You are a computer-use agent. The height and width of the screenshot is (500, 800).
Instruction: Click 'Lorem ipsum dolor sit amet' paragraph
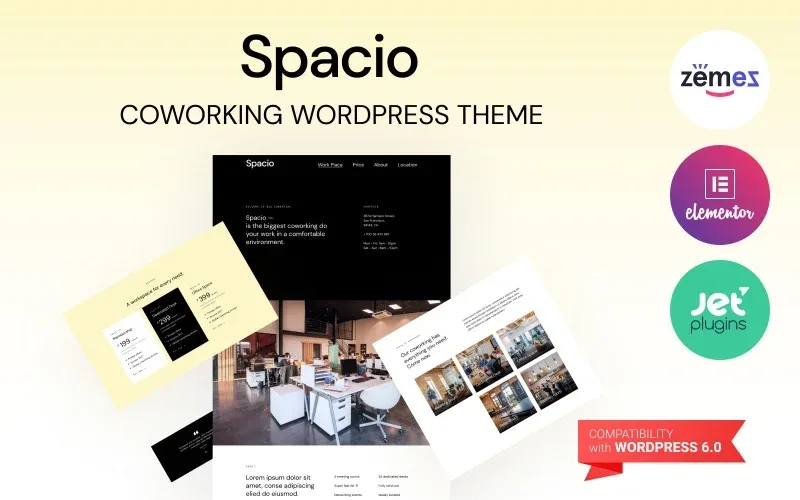tap(280, 485)
